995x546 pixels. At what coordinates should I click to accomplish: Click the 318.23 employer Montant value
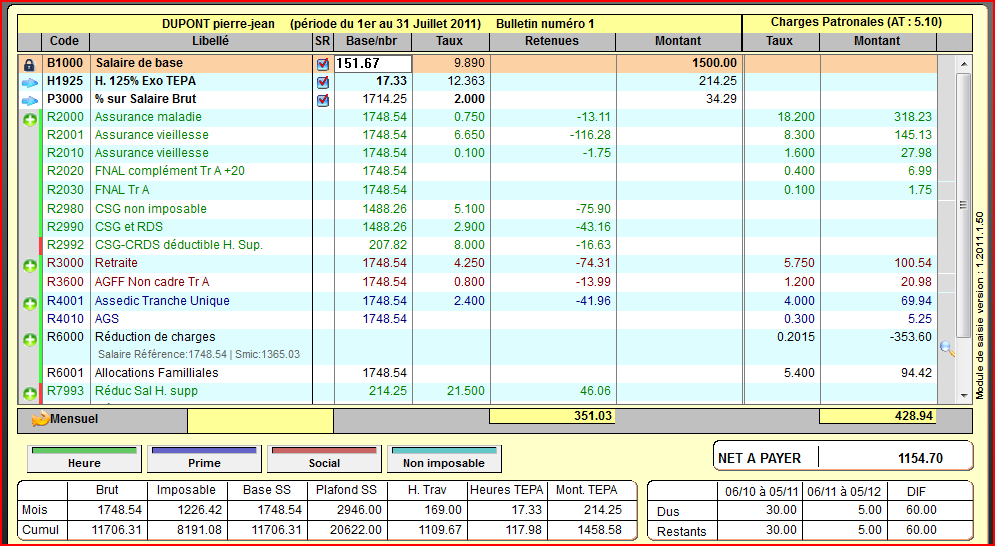coord(913,117)
